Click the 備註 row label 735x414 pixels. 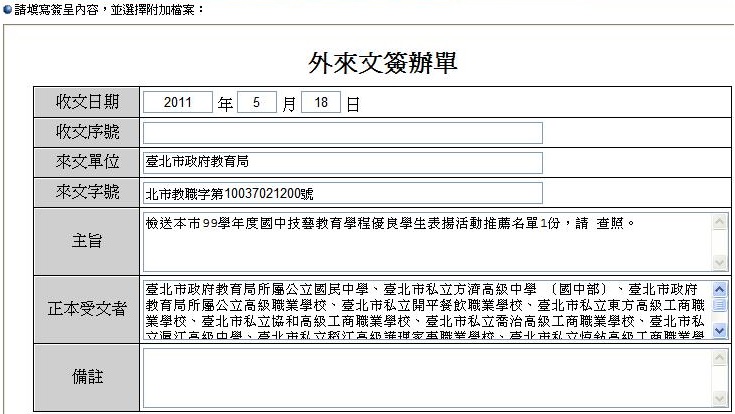[87, 376]
